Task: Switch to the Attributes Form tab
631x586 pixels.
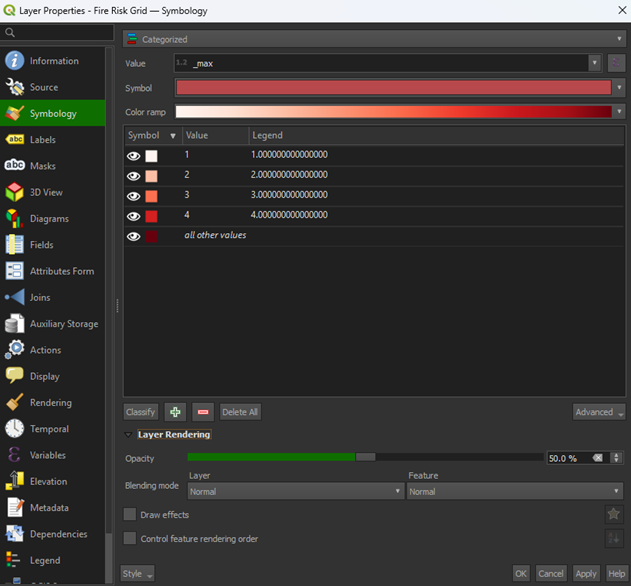Action: (61, 271)
